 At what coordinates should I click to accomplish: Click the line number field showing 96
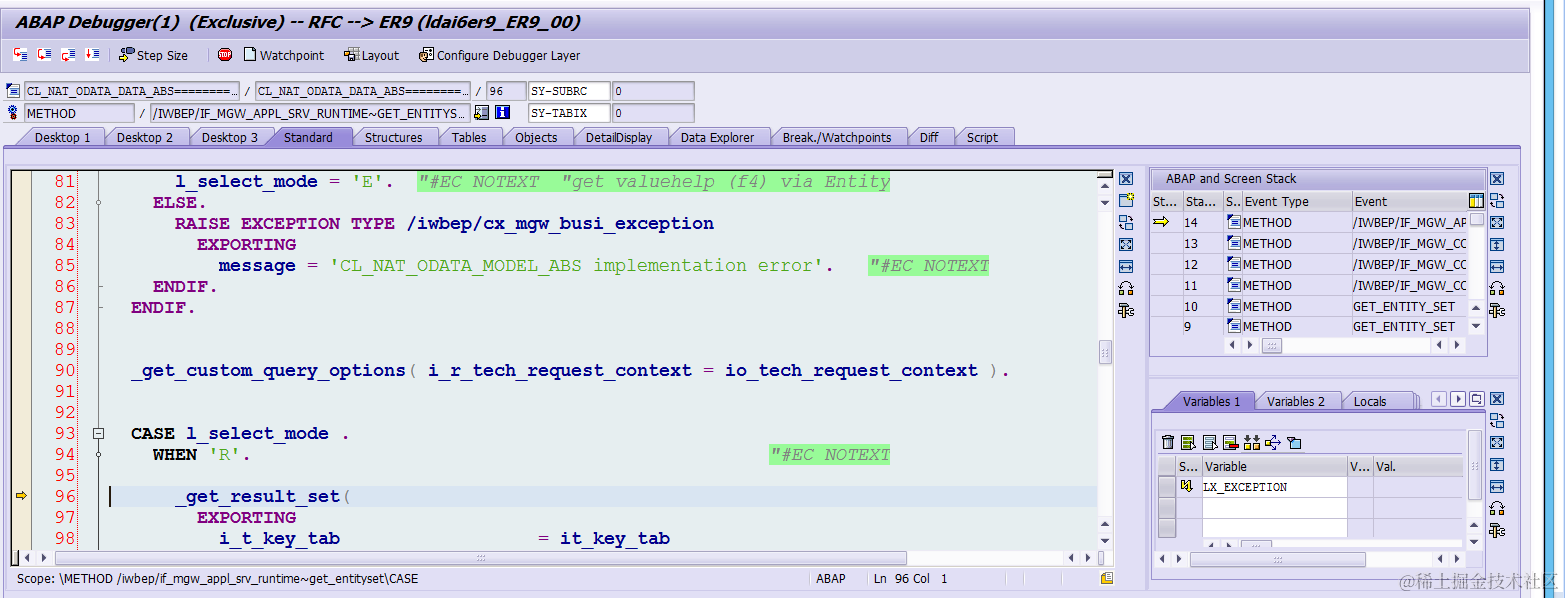pyautogui.click(x=506, y=91)
